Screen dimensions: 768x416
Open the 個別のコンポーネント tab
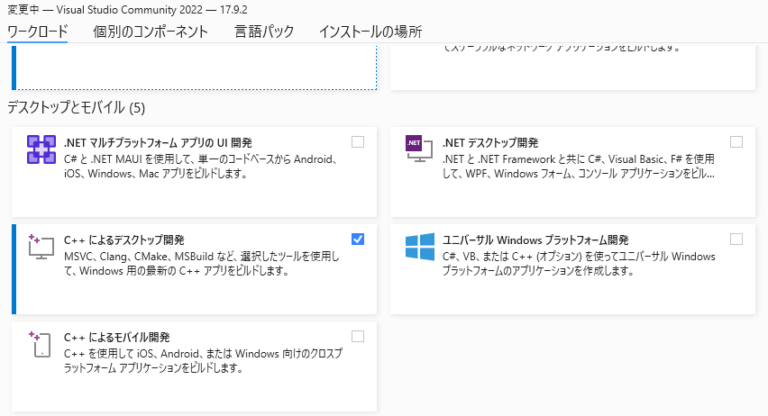(x=150, y=32)
